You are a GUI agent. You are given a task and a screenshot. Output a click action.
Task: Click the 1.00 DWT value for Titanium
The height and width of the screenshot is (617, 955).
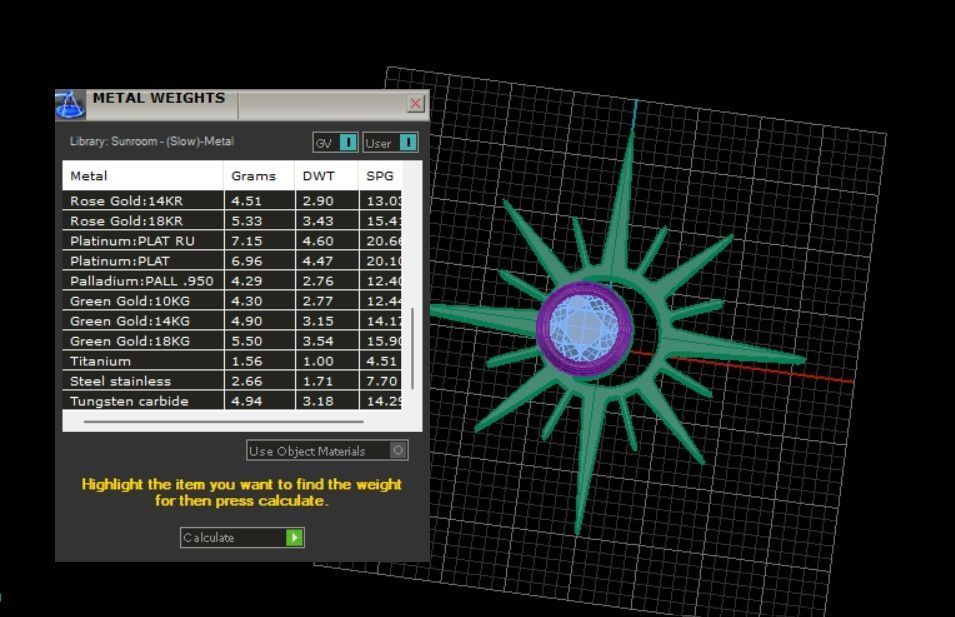click(318, 361)
